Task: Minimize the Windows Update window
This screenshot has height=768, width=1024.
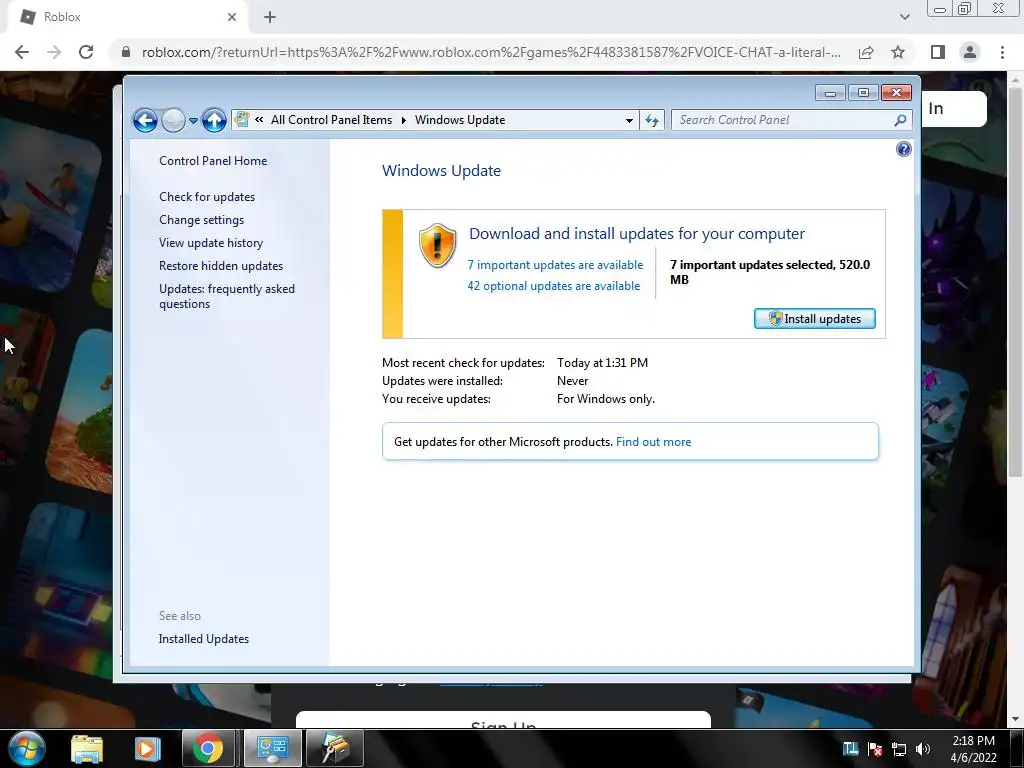Action: [x=830, y=93]
